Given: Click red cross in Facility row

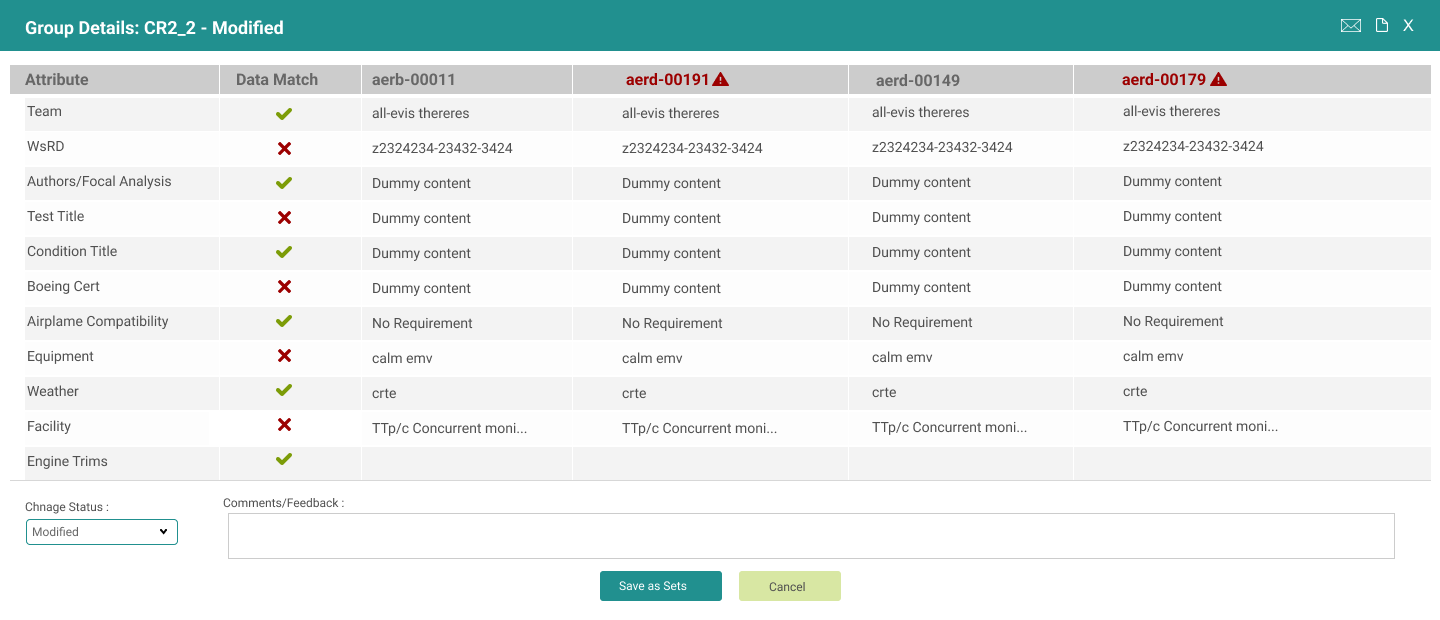Looking at the screenshot, I should [284, 425].
